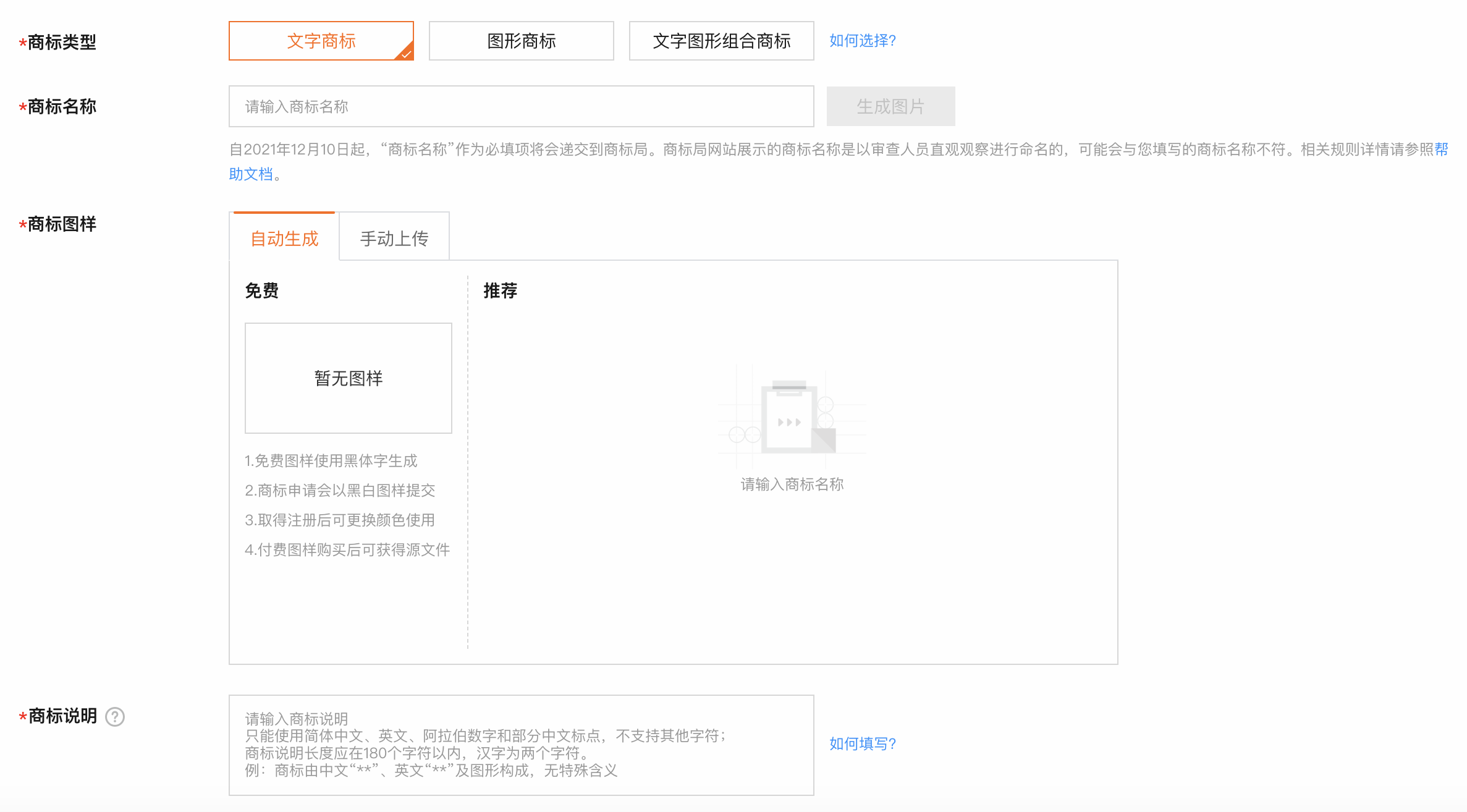Click the 商标名称 input field
Viewport: 1467px width, 812px height.
click(521, 106)
